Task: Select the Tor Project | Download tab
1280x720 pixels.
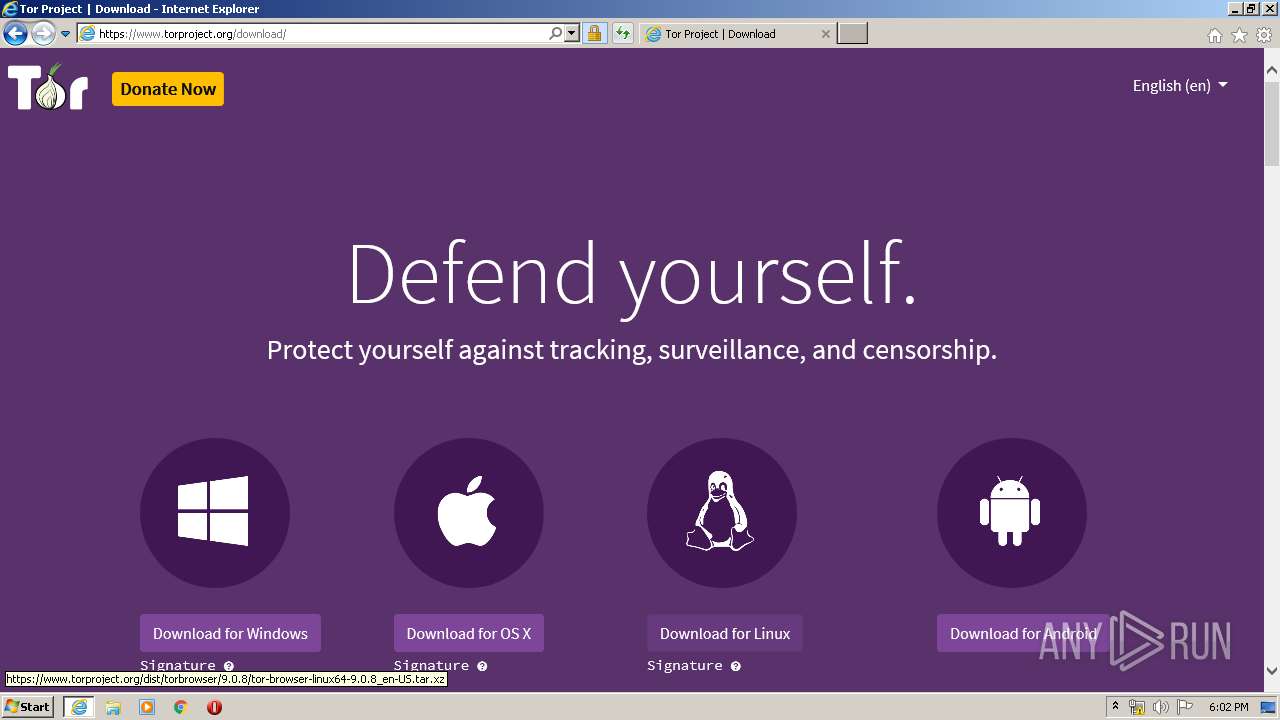Action: (x=738, y=34)
